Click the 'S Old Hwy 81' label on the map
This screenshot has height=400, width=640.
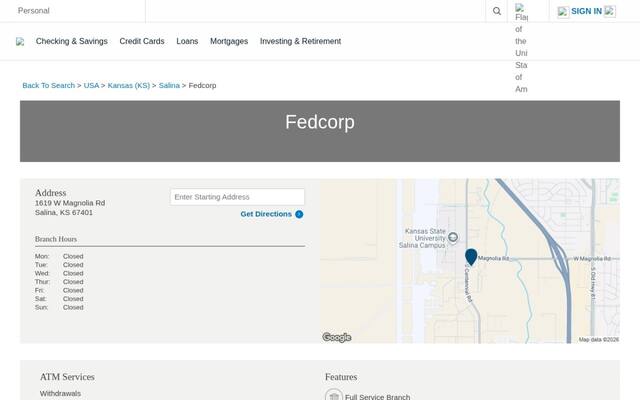tap(593, 282)
